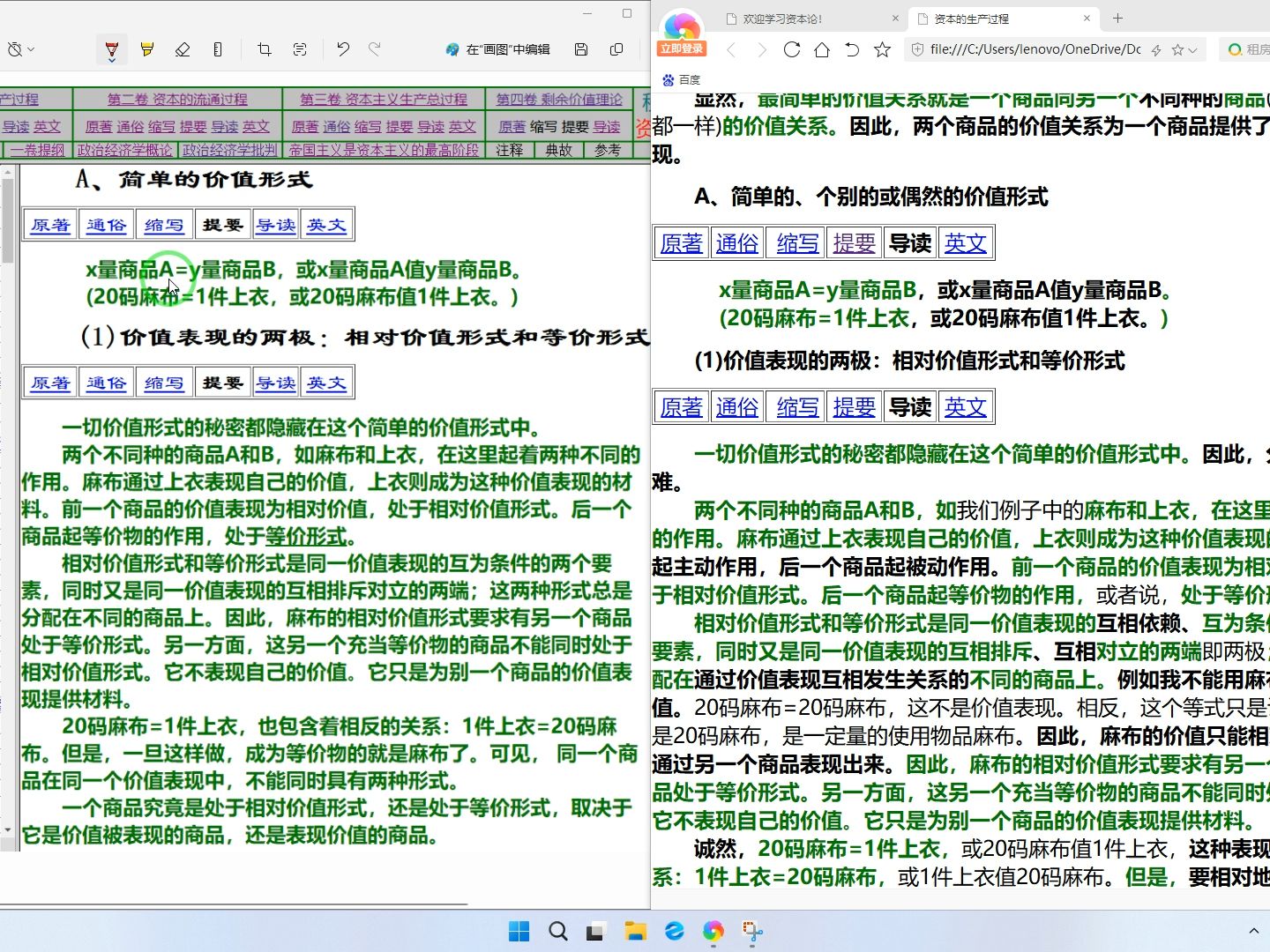Open 通俗 link under the (1)价值表现的两极 heading in the browser

pos(737,407)
